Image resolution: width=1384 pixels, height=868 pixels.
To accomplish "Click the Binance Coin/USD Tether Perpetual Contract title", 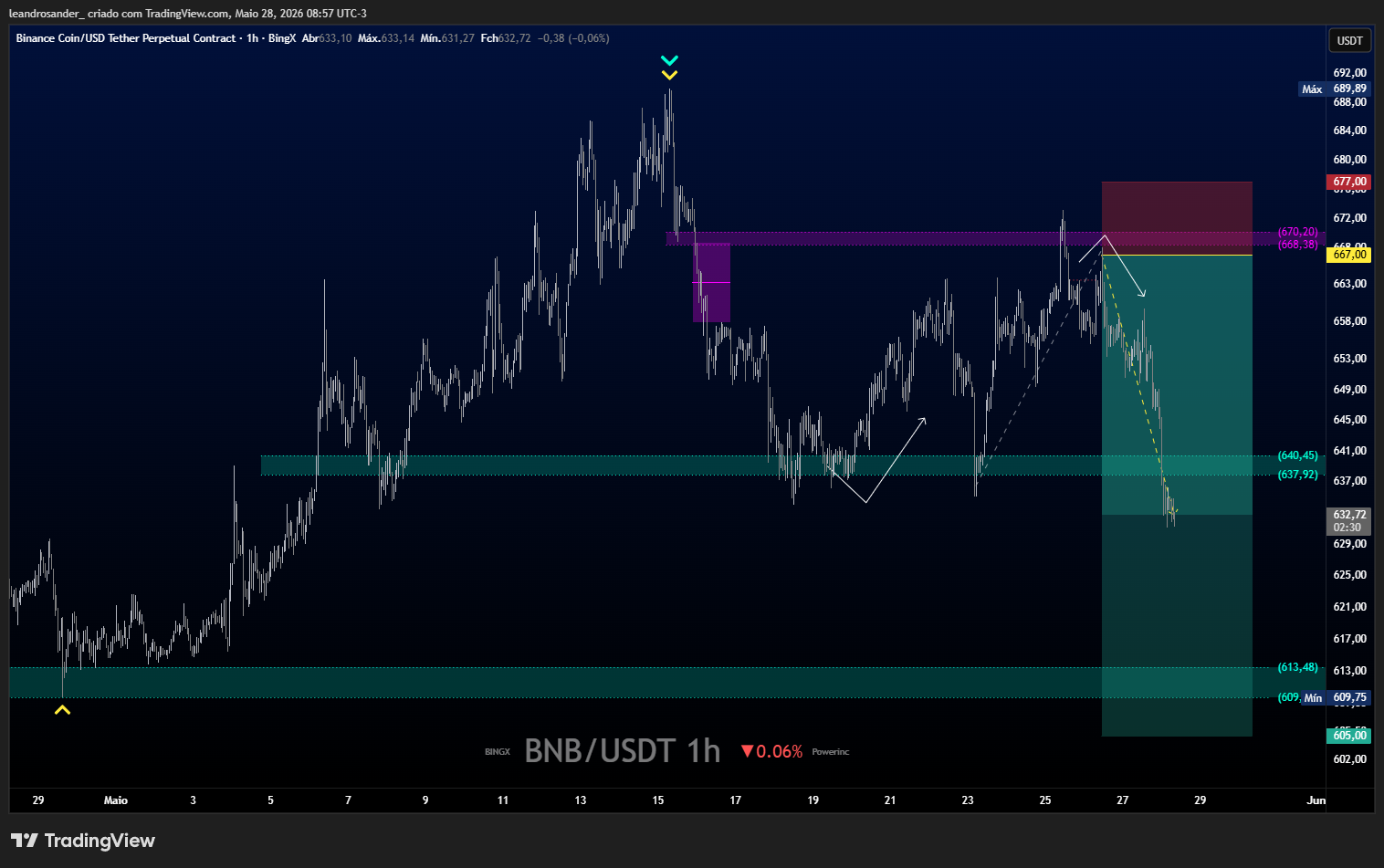I will tap(126, 38).
